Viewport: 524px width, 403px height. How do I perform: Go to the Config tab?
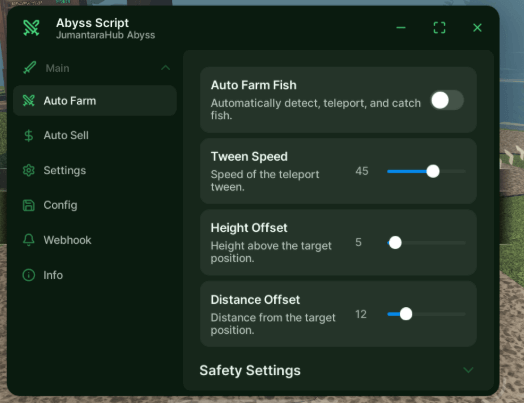coord(95,205)
